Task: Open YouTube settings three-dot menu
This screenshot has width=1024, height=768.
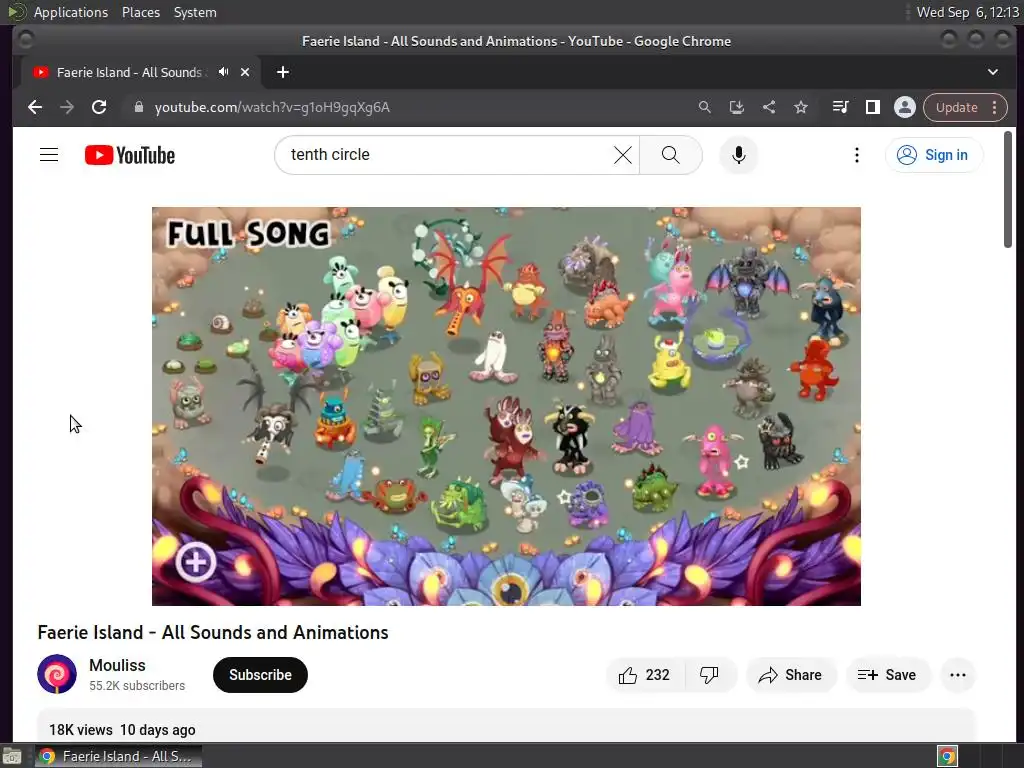Action: [x=857, y=155]
